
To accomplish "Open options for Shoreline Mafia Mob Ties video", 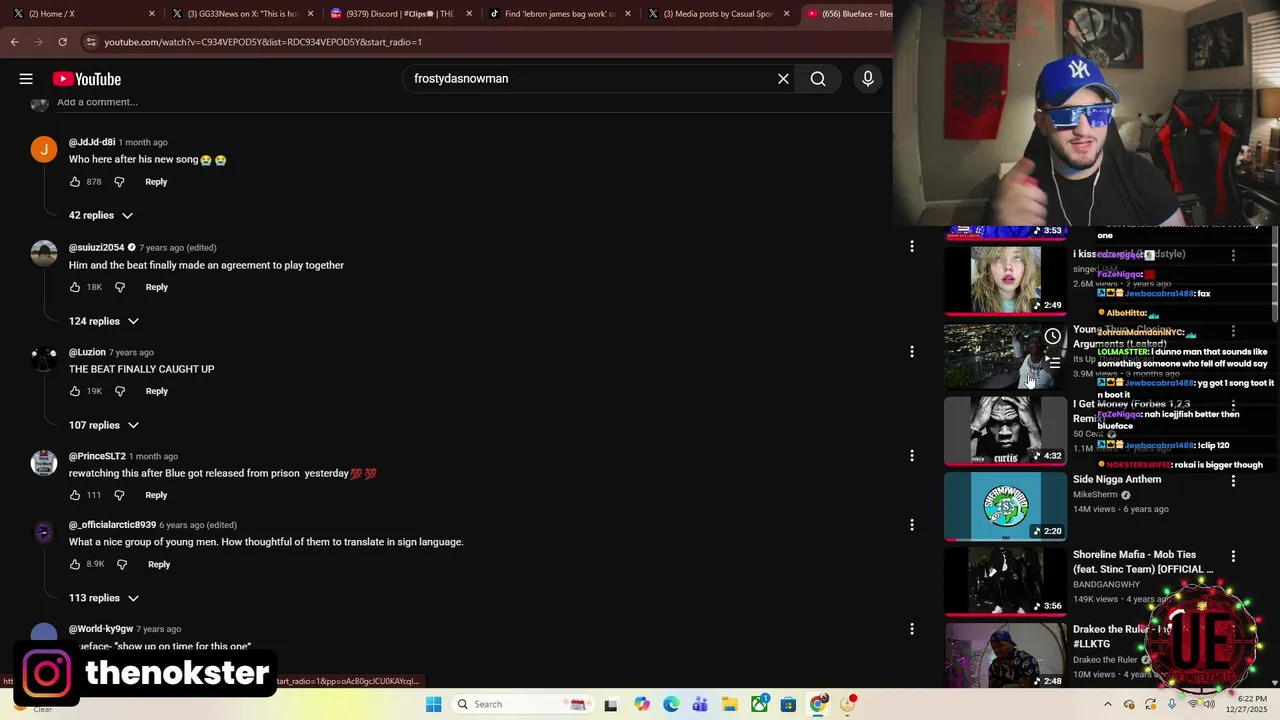I will [x=1233, y=556].
